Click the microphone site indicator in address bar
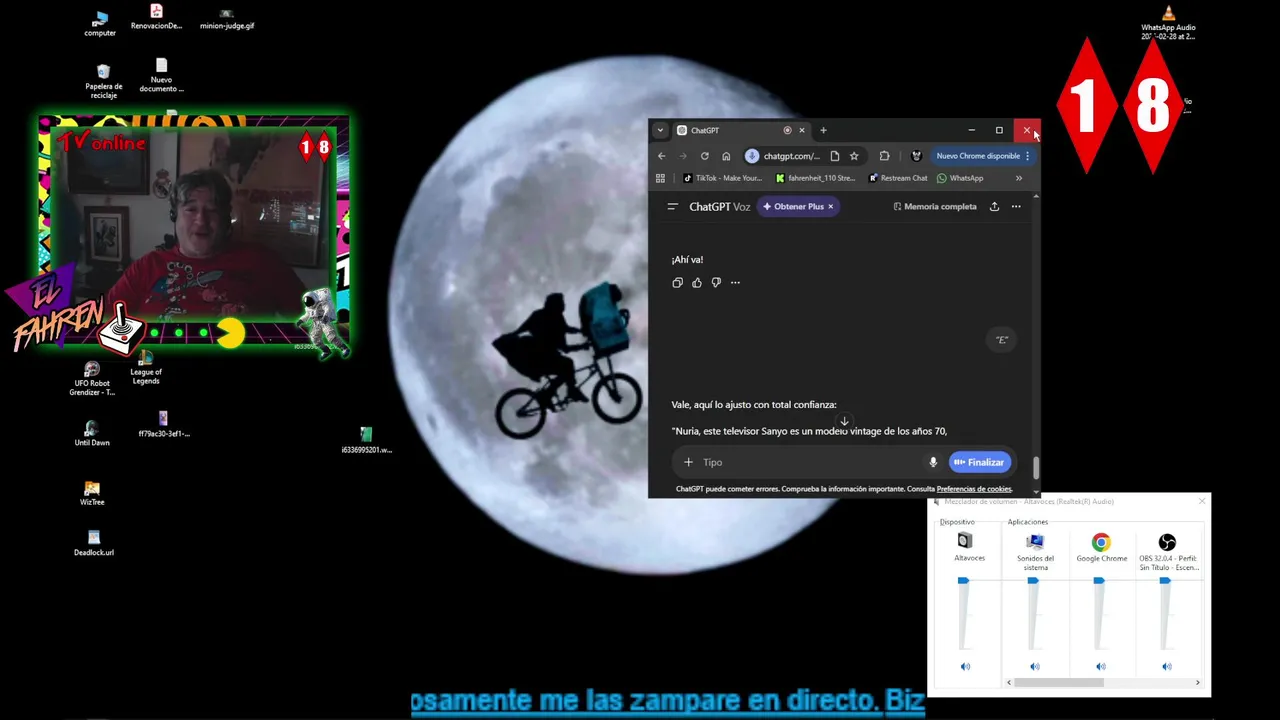 753,156
